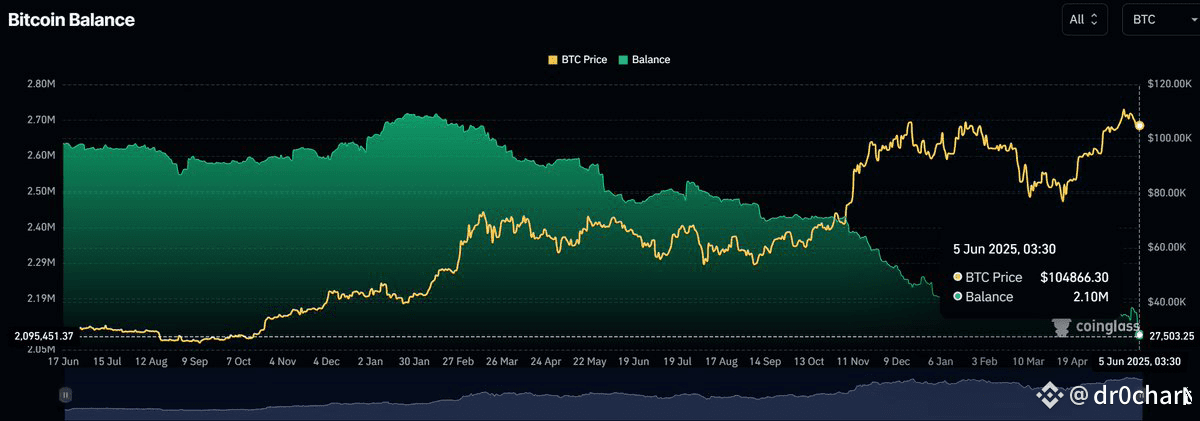Click the $40.00K right axis label

(1167, 302)
